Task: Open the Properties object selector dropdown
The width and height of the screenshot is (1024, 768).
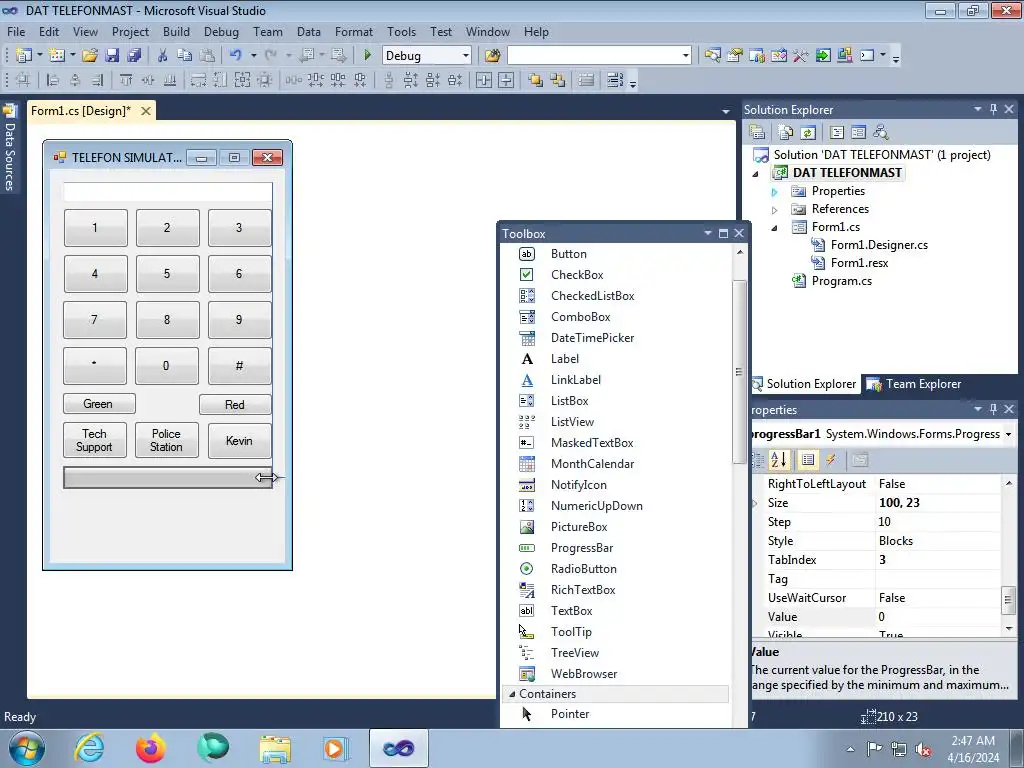Action: tap(1008, 434)
